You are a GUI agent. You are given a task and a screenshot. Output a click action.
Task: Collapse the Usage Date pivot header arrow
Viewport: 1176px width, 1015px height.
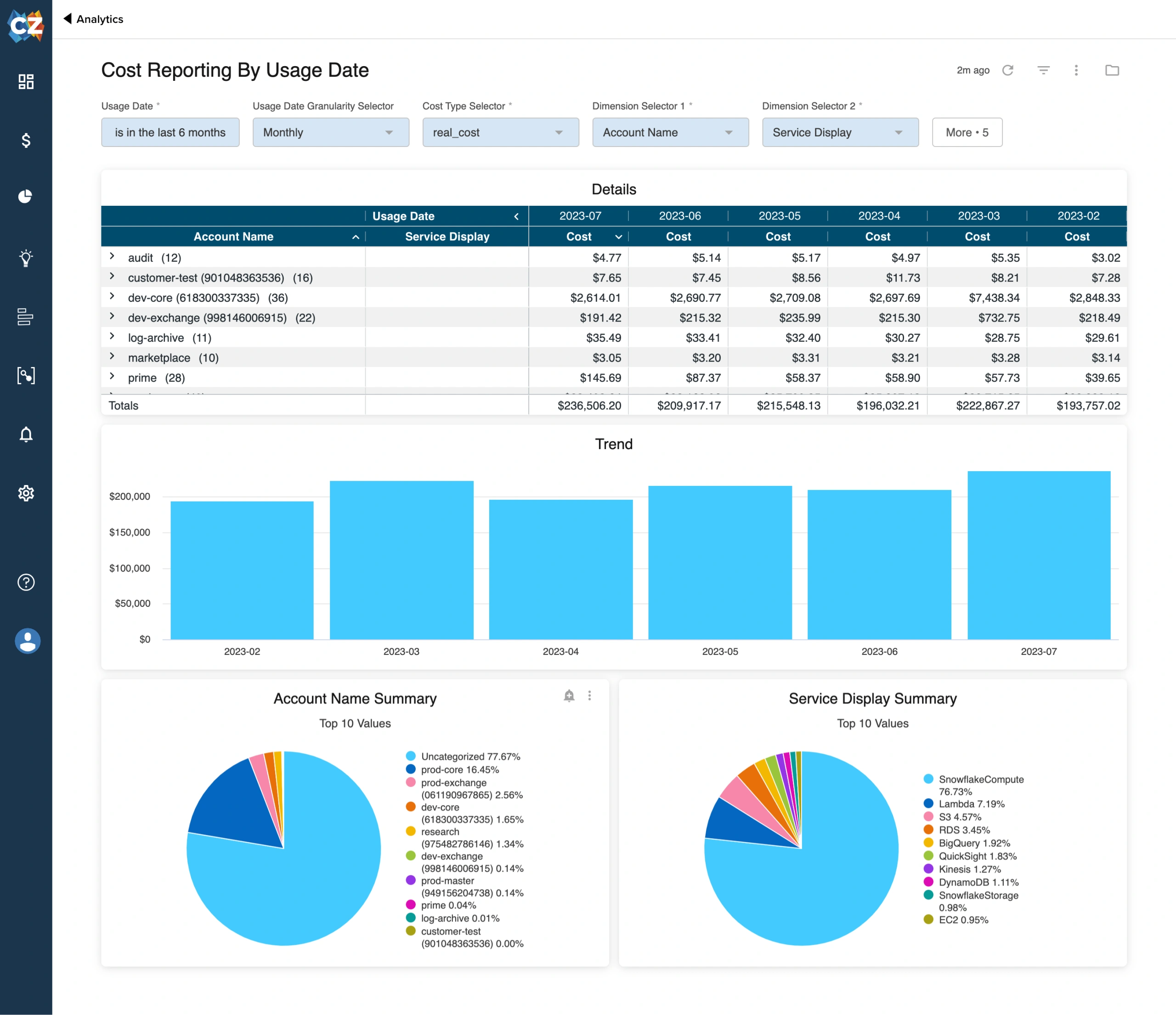pos(516,216)
